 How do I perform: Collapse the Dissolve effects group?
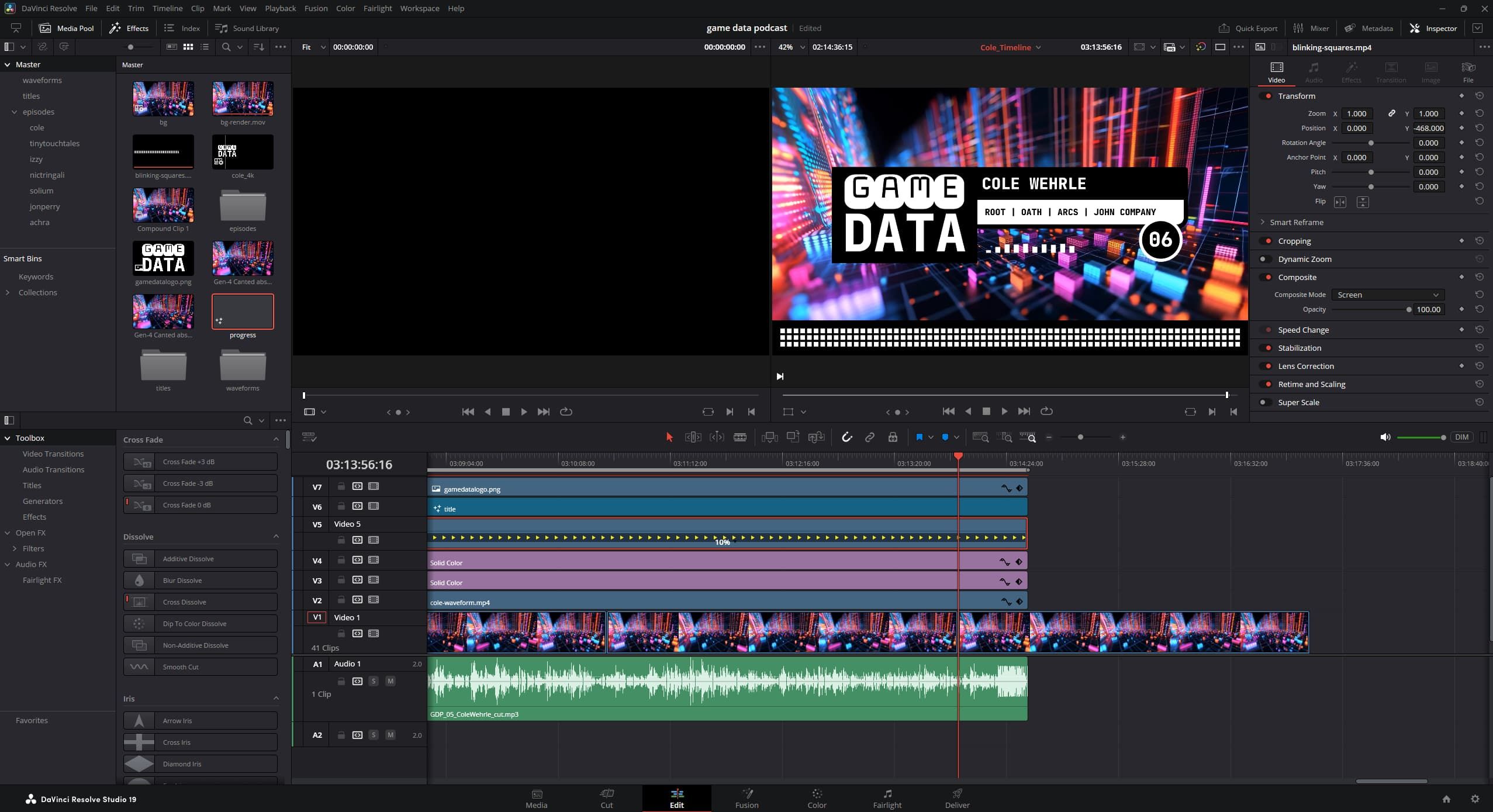(276, 536)
